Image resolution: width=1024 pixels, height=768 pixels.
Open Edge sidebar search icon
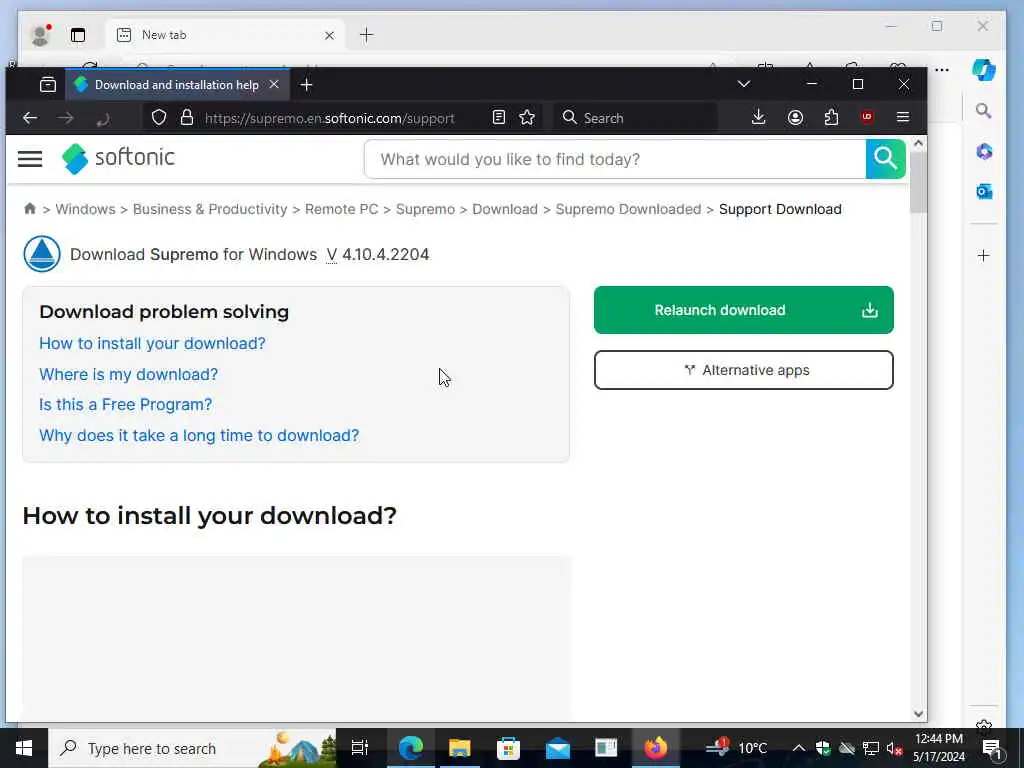tap(984, 111)
